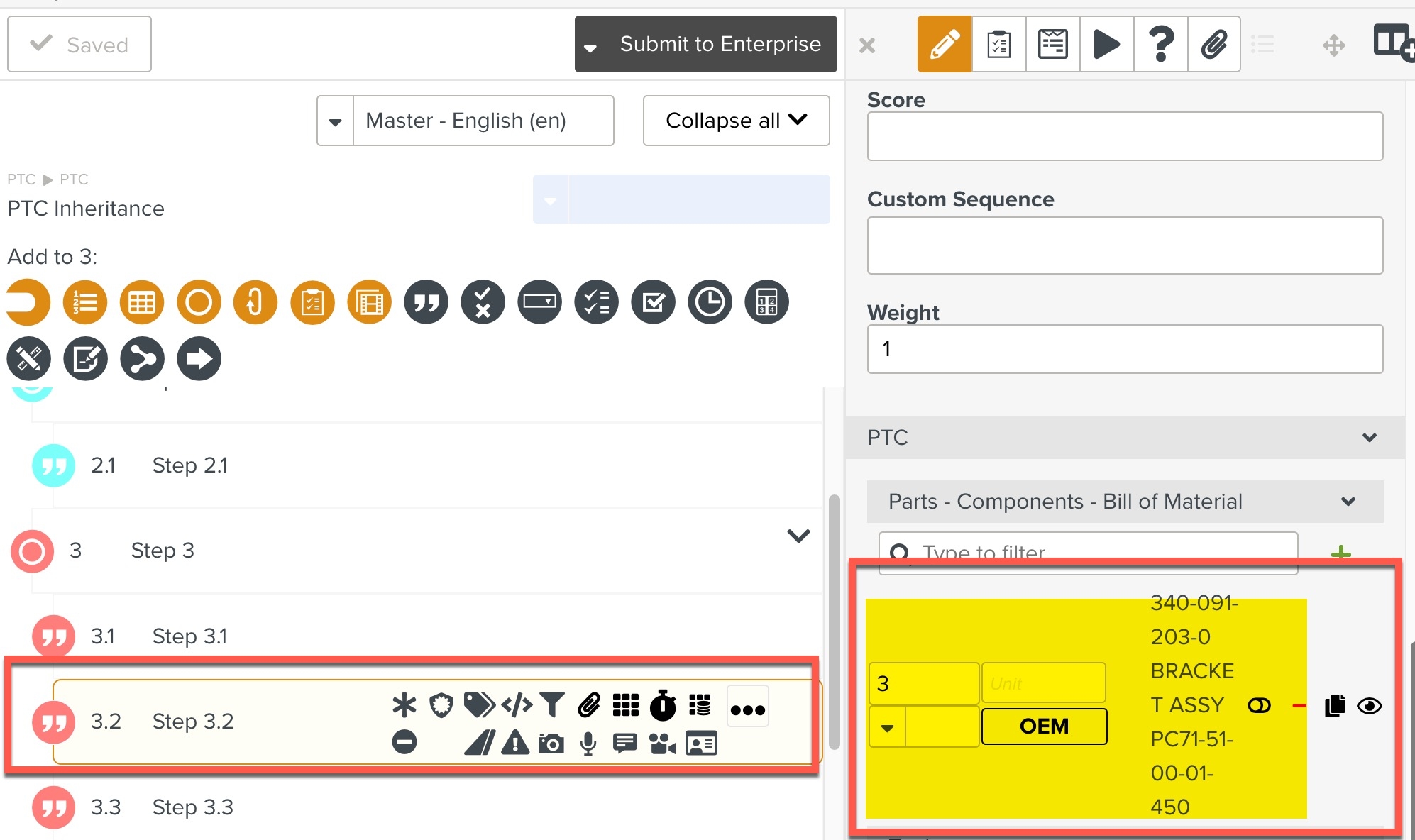Open the Play preview in the right panel toolbar
This screenshot has height=840, width=1415.
[1106, 44]
